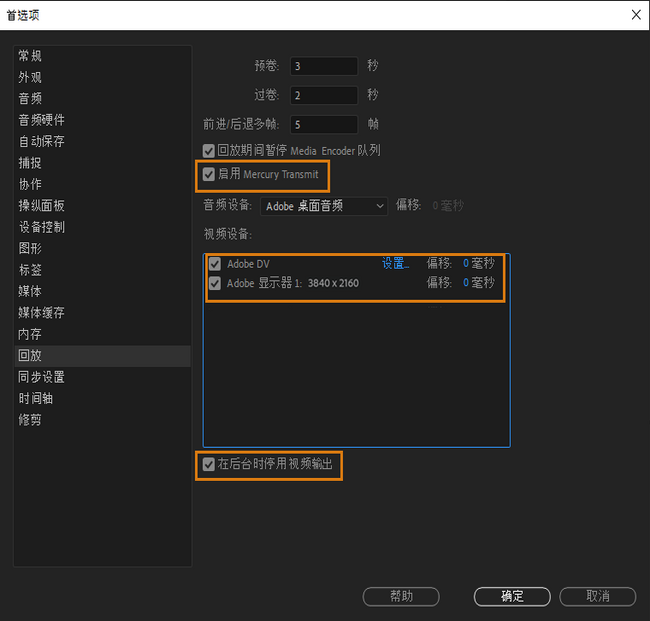Close the 首选项 dialog
This screenshot has width=650, height=621.
636,15
